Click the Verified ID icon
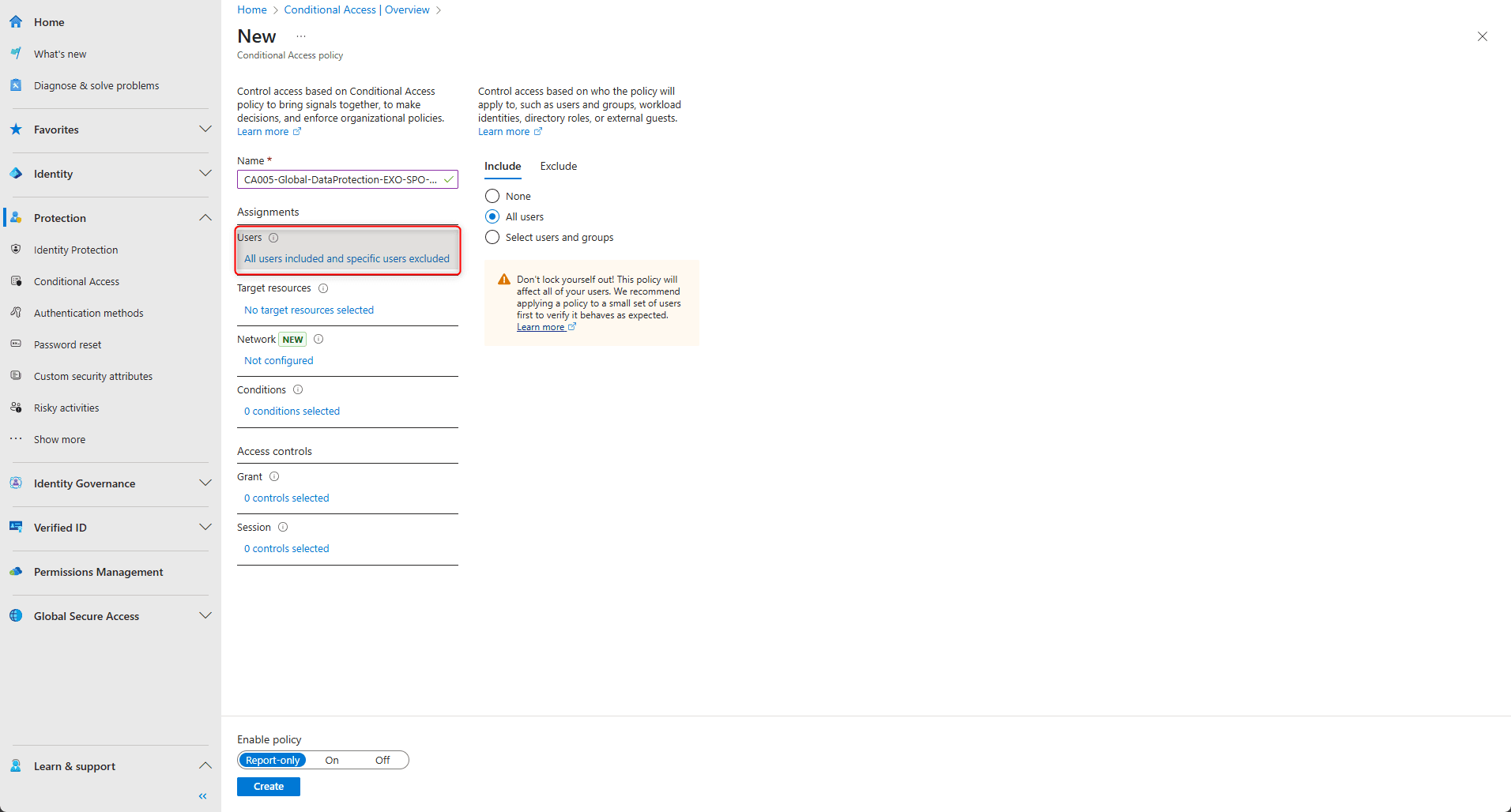Screen dimensions: 1511x812 pyautogui.click(x=16, y=528)
